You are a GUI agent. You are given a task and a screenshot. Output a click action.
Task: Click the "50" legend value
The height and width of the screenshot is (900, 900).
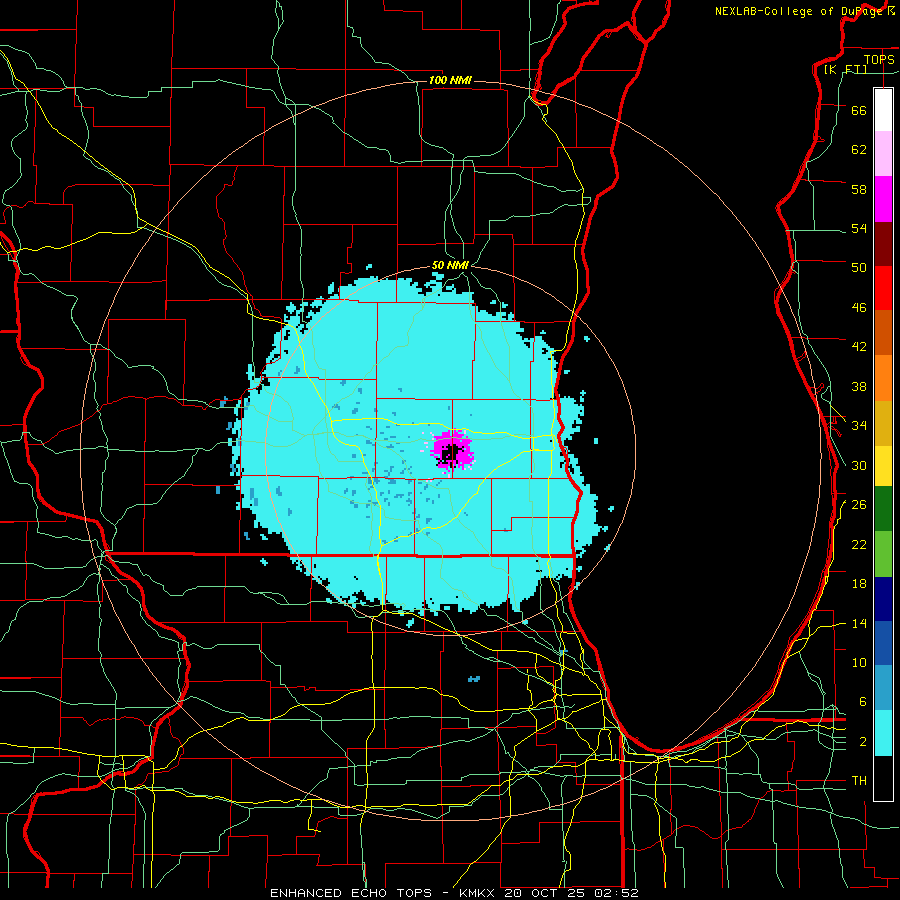pyautogui.click(x=859, y=268)
